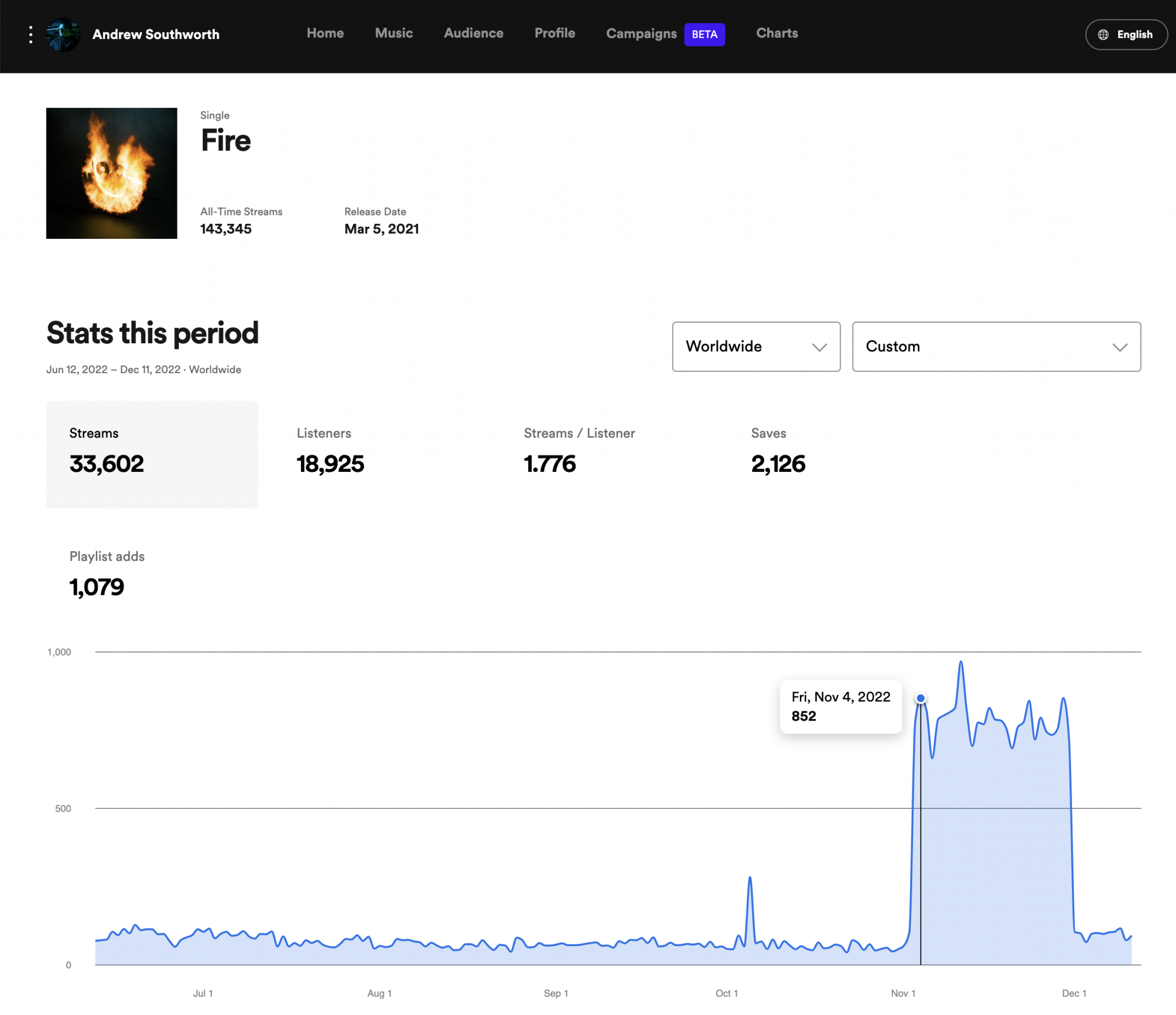Open Campaigns in the navigation bar
The image size is (1176, 1015).
(641, 34)
